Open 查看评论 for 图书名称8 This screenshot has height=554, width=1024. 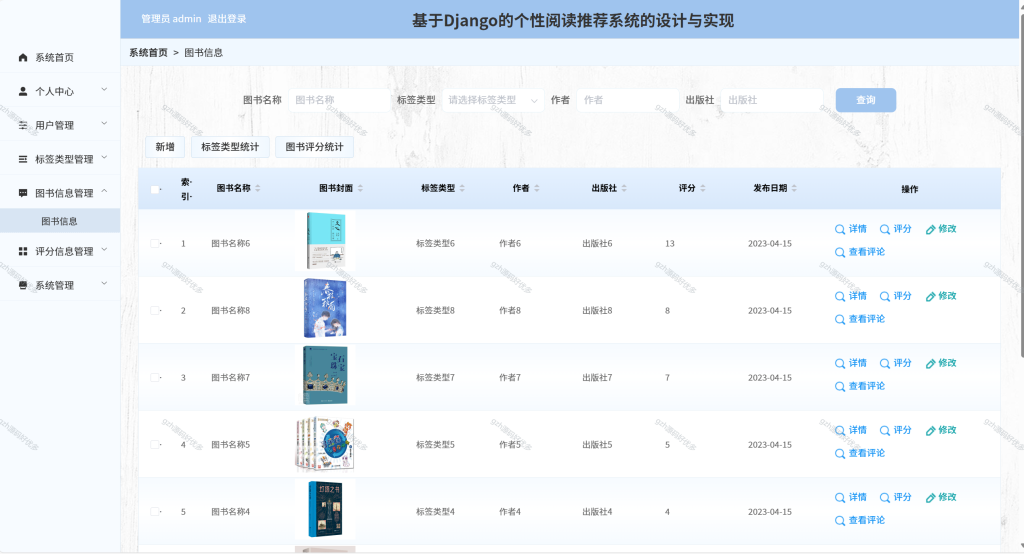(860, 319)
